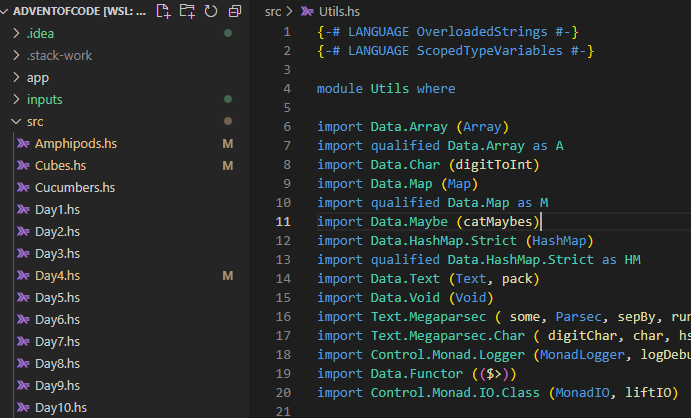Click ScopedTypeVariables on line 2

490,51
